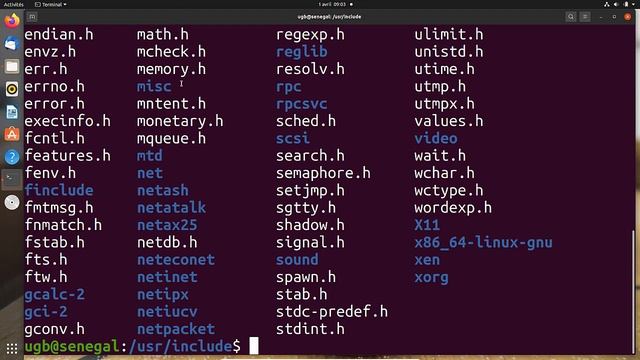640x360 pixels.
Task: Click the battery icon in the top bar
Action: click(626, 4)
